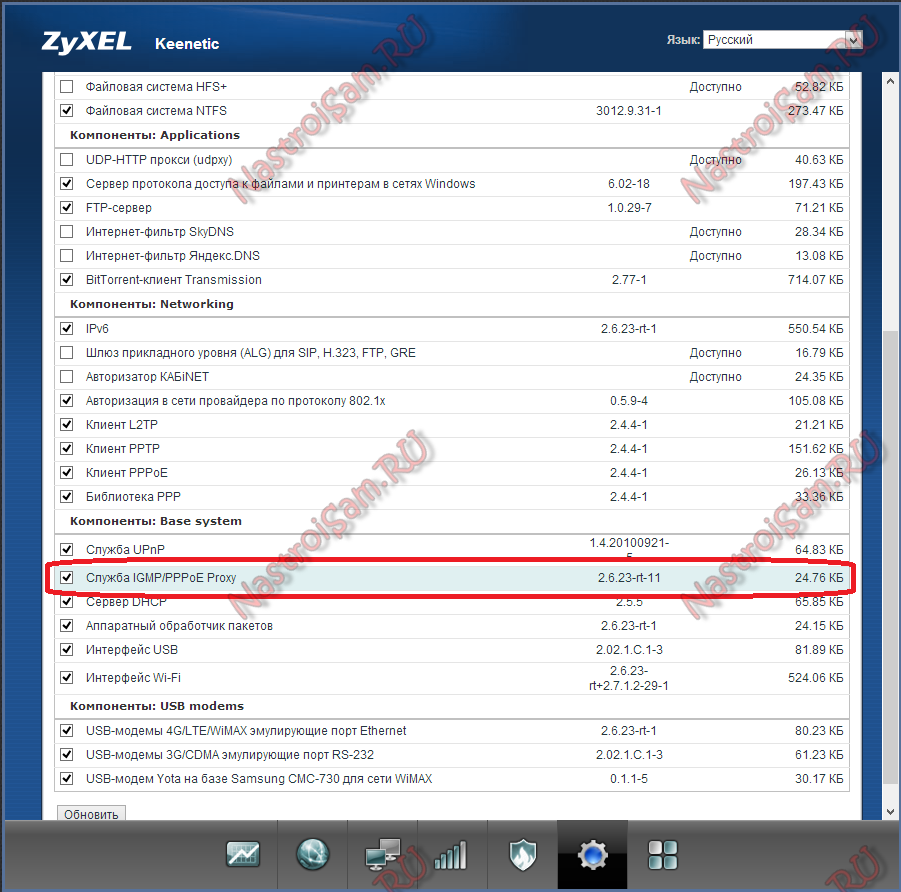
Task: Open the Язык language dropdown
Action: click(781, 40)
